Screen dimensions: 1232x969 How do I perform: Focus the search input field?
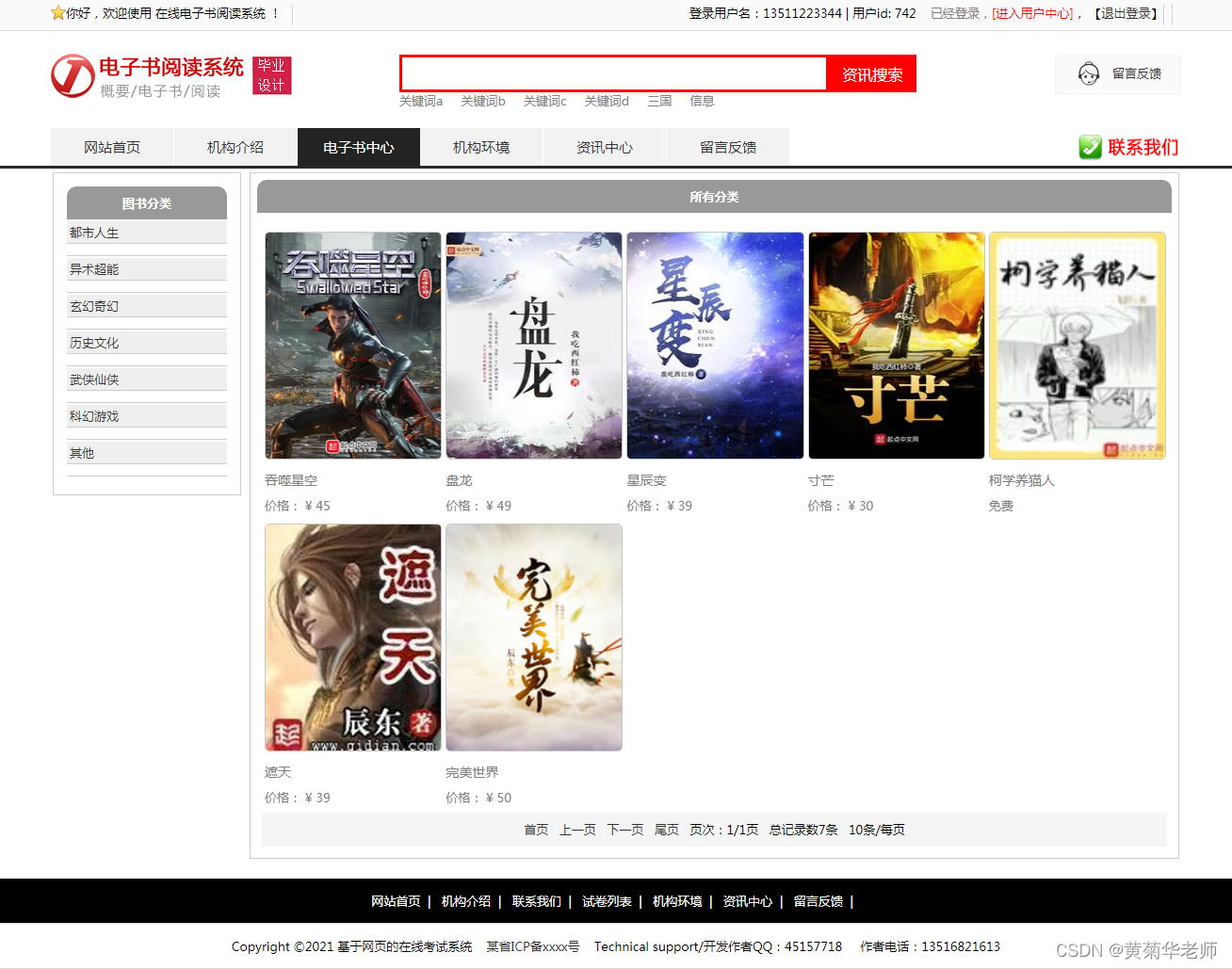pyautogui.click(x=613, y=73)
